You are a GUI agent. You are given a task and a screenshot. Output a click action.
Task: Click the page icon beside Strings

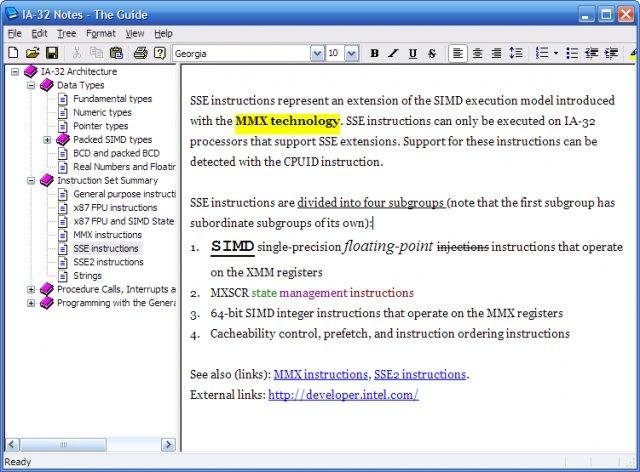(x=63, y=276)
